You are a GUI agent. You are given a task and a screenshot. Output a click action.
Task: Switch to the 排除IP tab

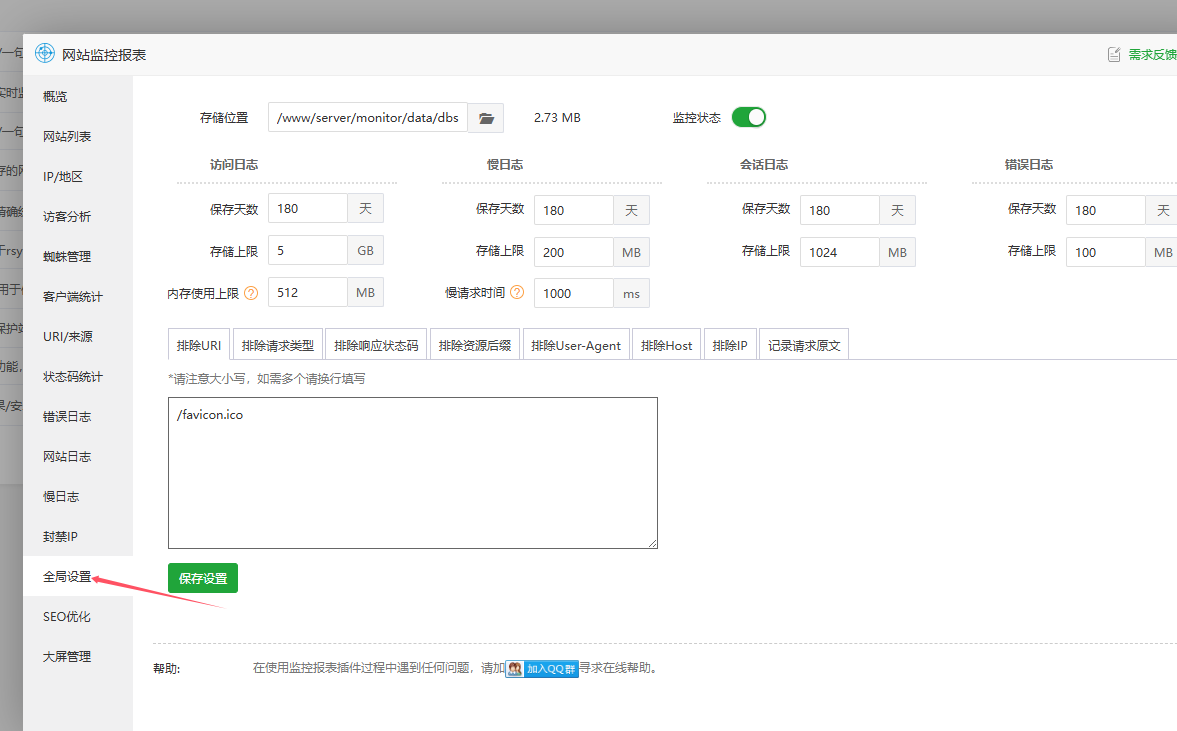[x=730, y=344]
